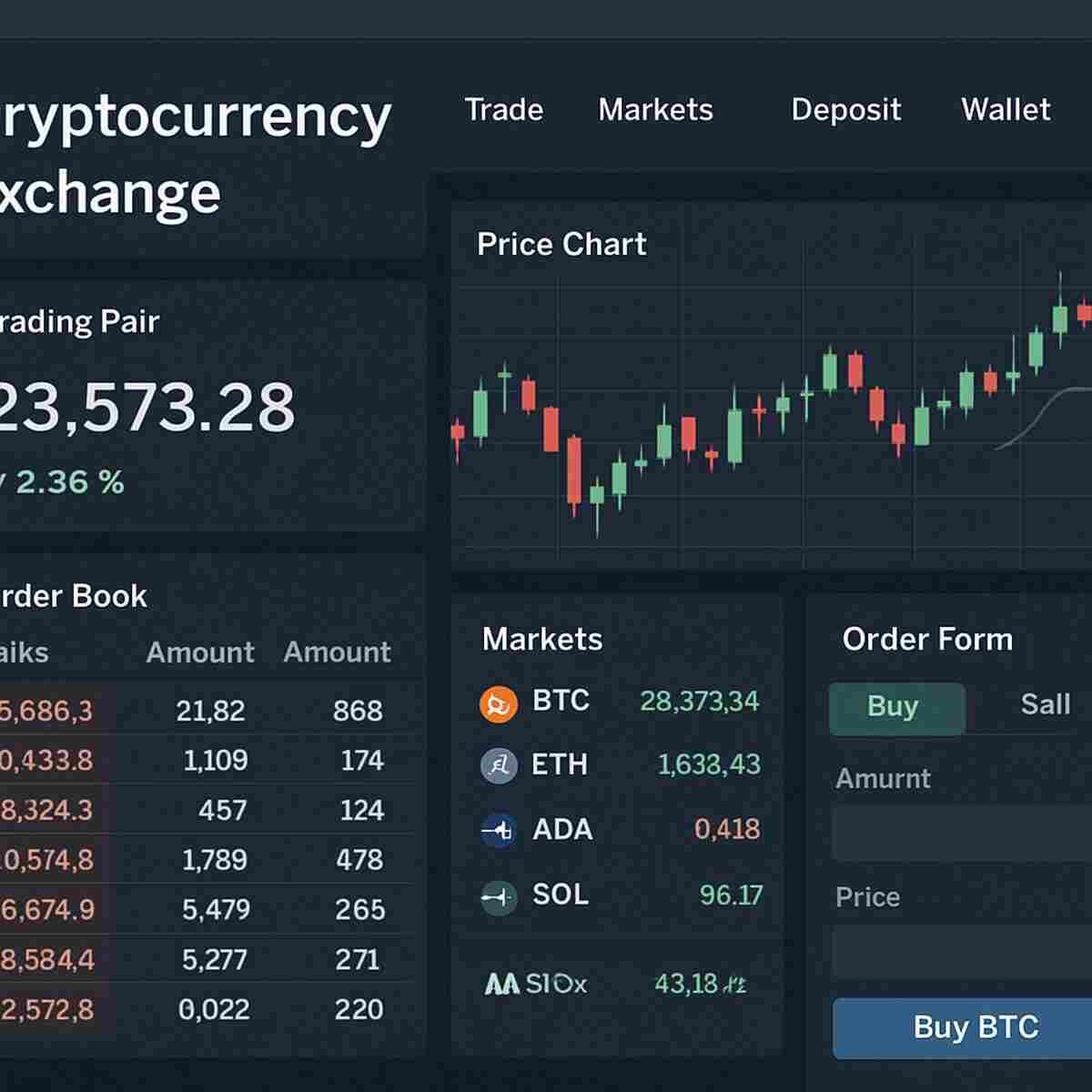Expand the Price Chart panel
The width and height of the screenshot is (1092, 1092).
561,244
